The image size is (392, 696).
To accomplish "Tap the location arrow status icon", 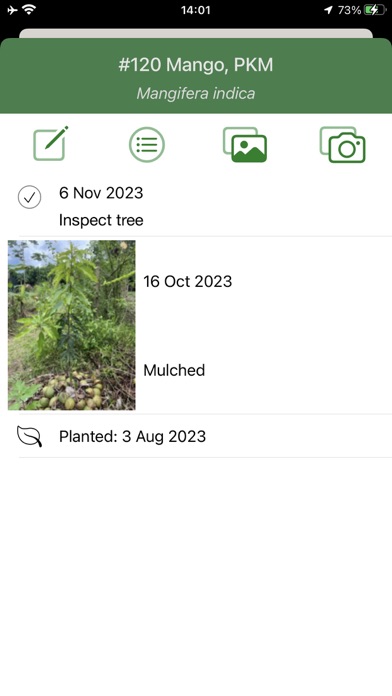I will 328,10.
